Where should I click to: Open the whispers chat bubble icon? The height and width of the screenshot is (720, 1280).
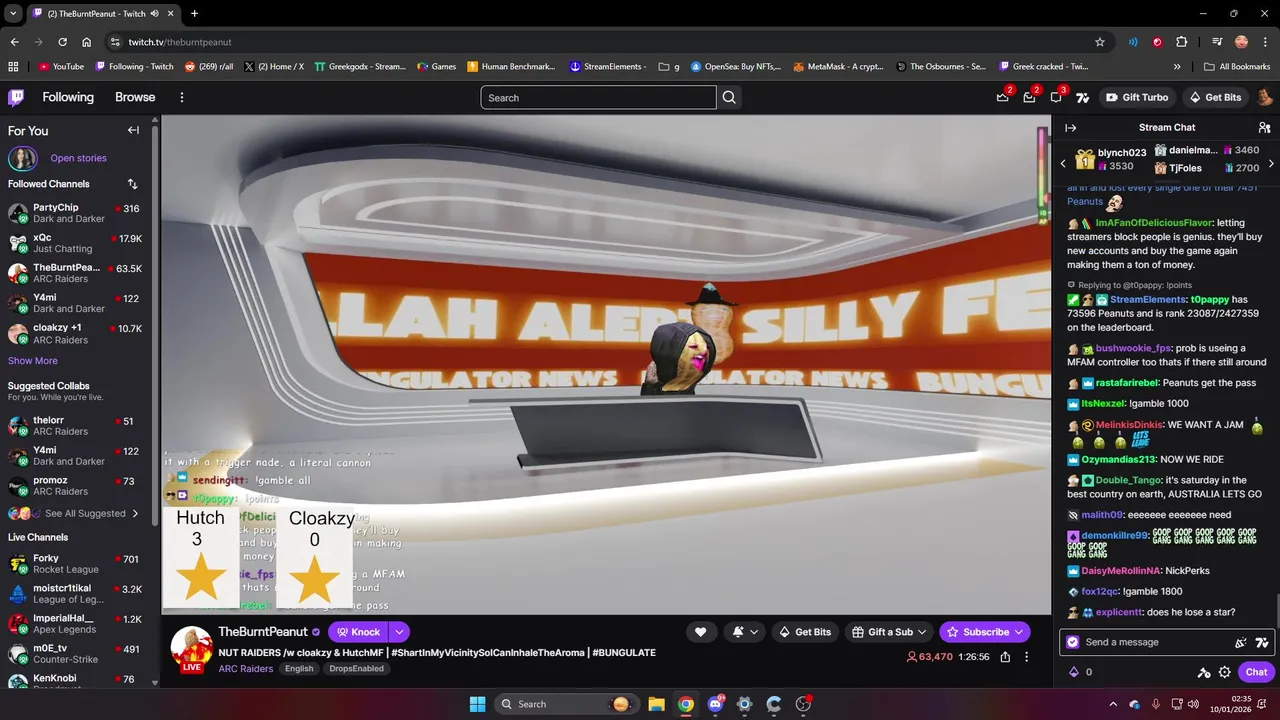coord(1056,97)
